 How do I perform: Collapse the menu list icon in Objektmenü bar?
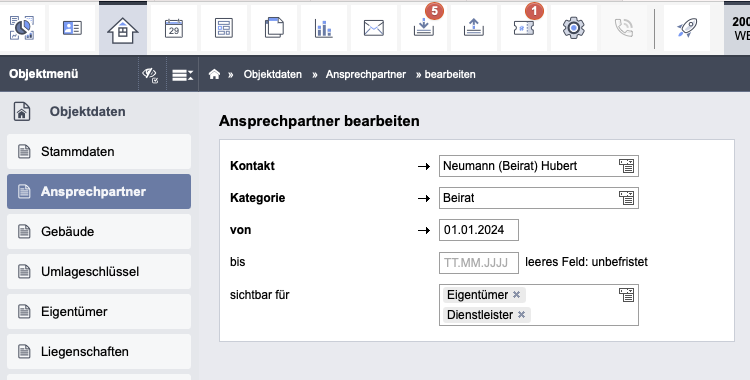tap(182, 75)
